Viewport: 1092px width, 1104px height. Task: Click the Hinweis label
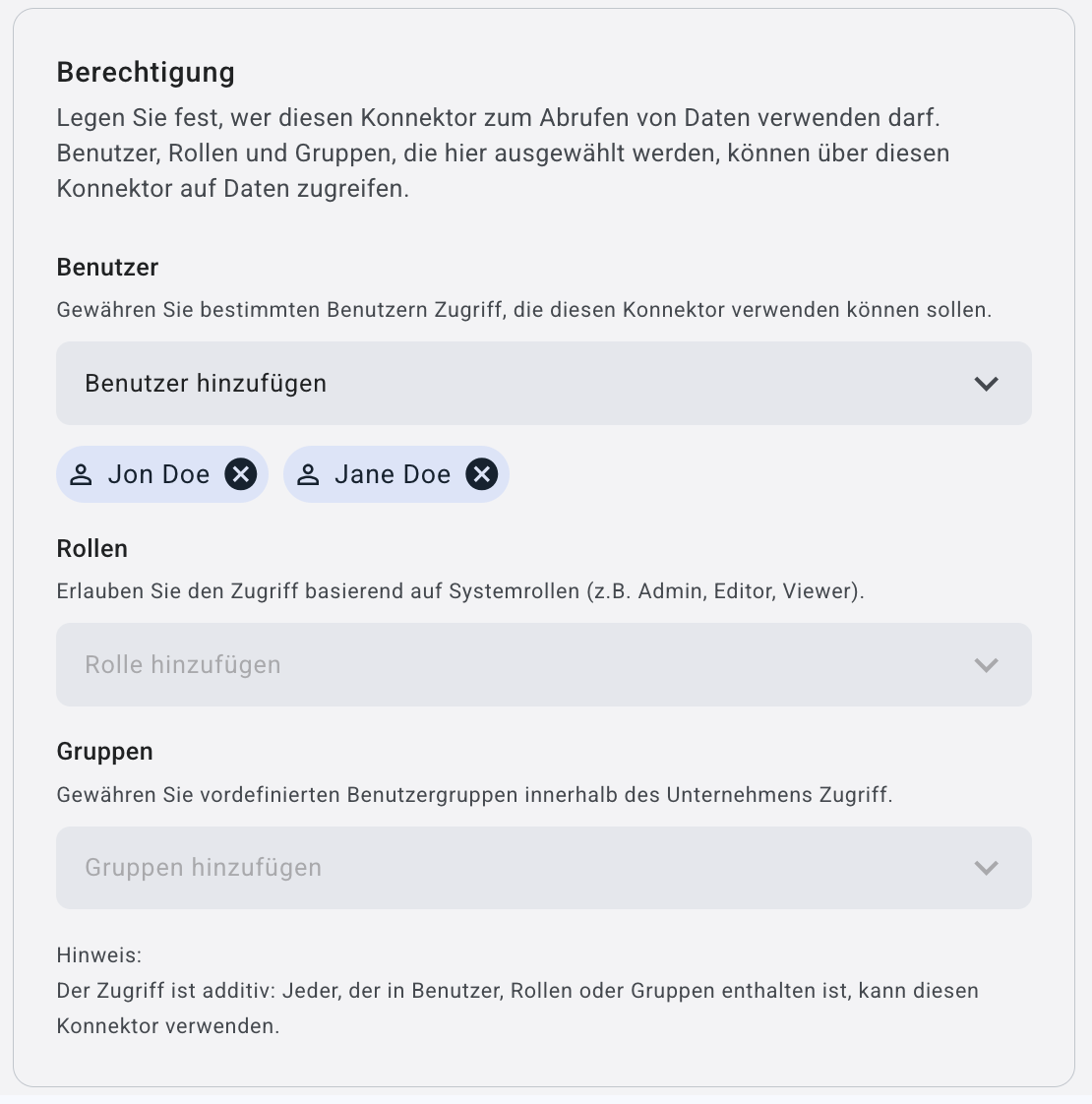tap(99, 955)
